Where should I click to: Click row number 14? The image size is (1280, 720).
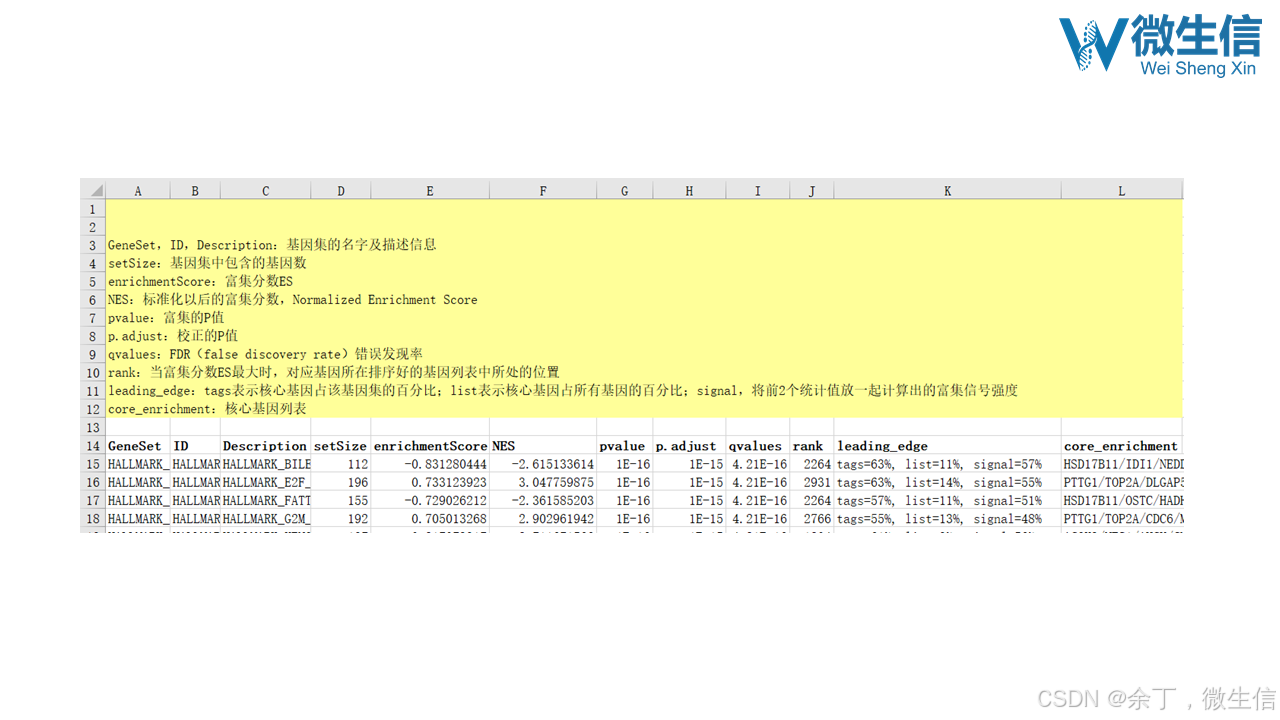(x=92, y=446)
